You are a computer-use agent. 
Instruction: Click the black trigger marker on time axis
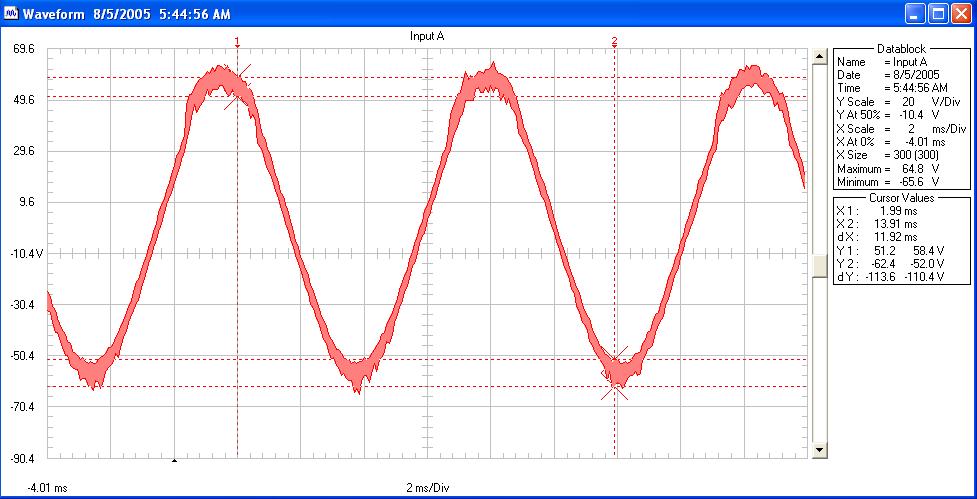coord(174,460)
